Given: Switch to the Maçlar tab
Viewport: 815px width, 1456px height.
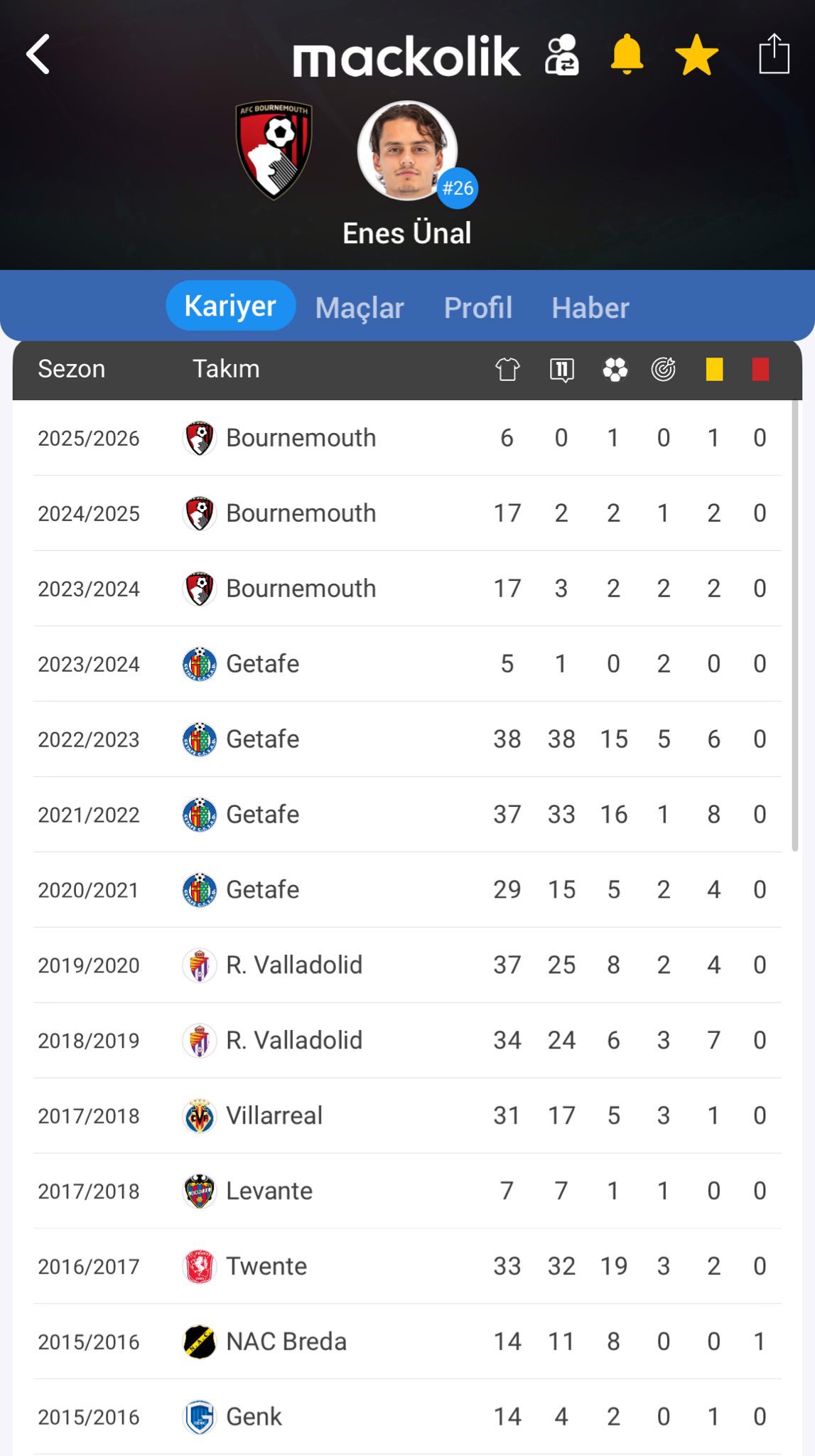Looking at the screenshot, I should 360,308.
